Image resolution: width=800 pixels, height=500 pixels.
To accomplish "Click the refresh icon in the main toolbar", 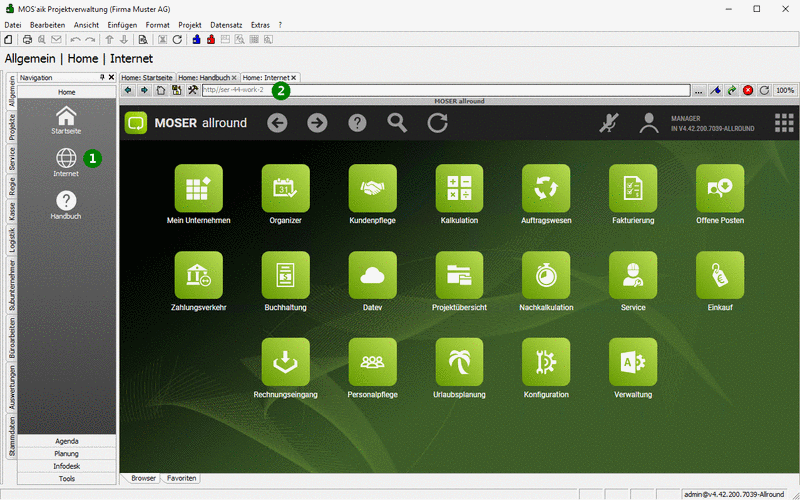I will pos(177,39).
